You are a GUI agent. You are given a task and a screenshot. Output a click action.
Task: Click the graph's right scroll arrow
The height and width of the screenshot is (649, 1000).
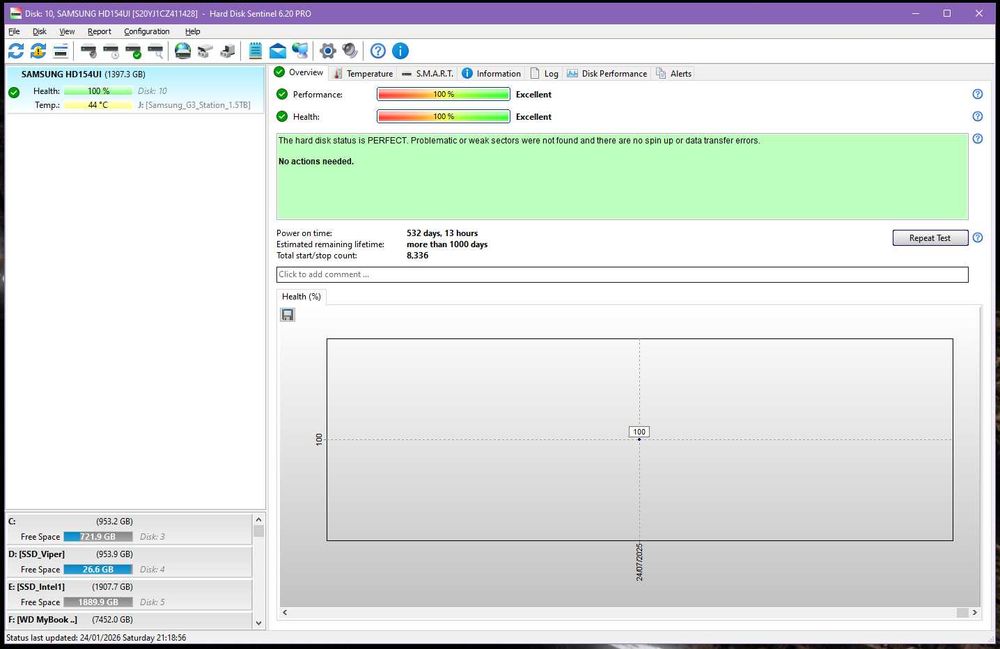point(975,613)
